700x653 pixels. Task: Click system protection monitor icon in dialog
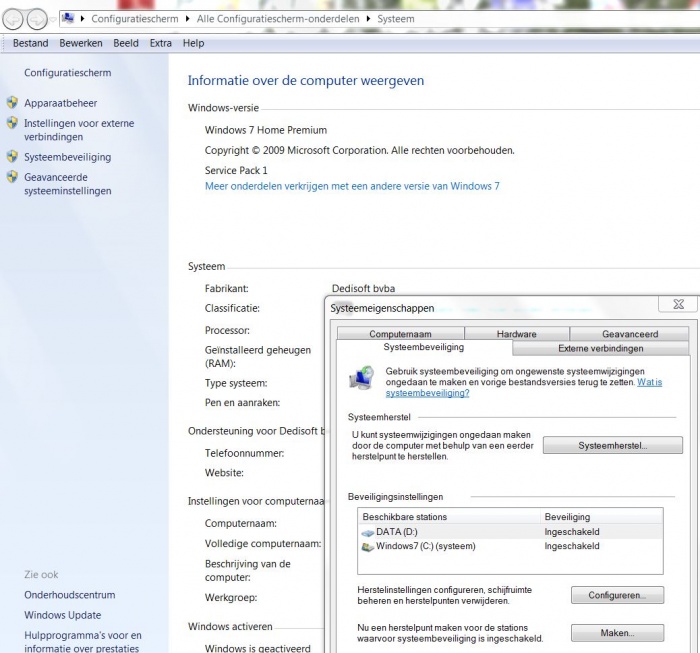click(x=362, y=378)
